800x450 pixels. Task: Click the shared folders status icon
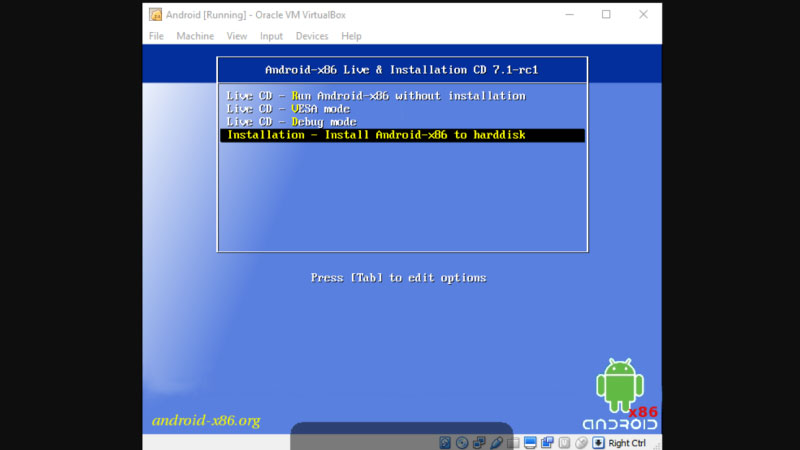pos(513,442)
